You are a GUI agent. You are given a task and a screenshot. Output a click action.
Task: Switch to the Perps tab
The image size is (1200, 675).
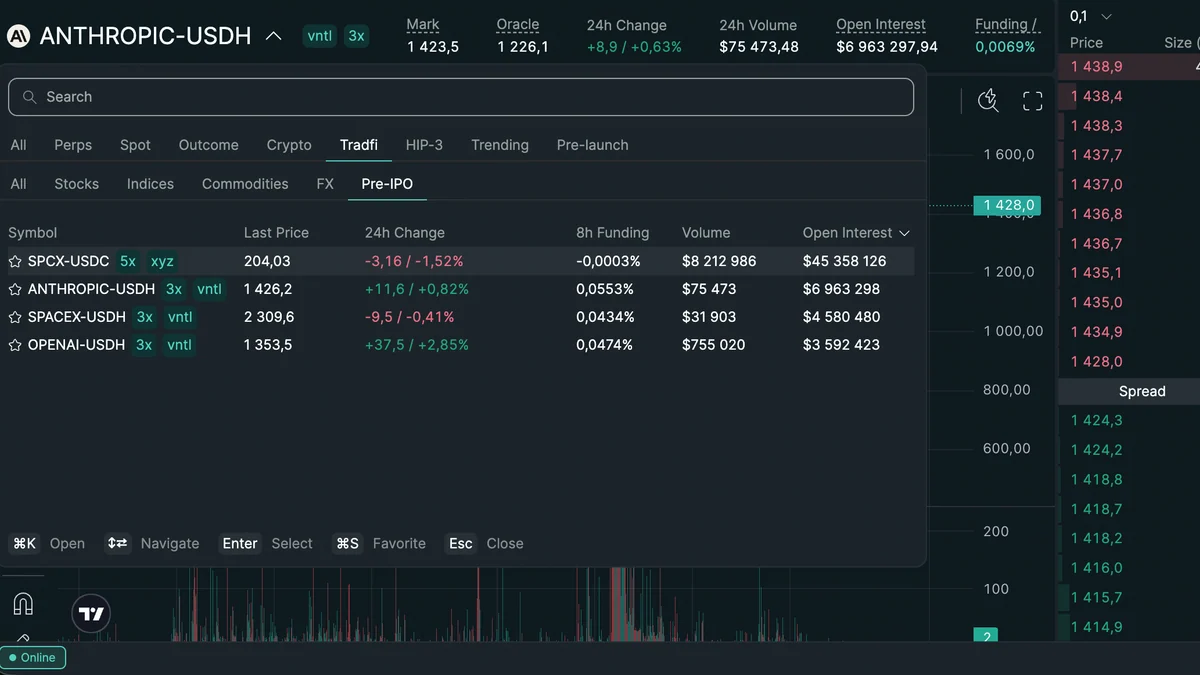[x=73, y=145]
